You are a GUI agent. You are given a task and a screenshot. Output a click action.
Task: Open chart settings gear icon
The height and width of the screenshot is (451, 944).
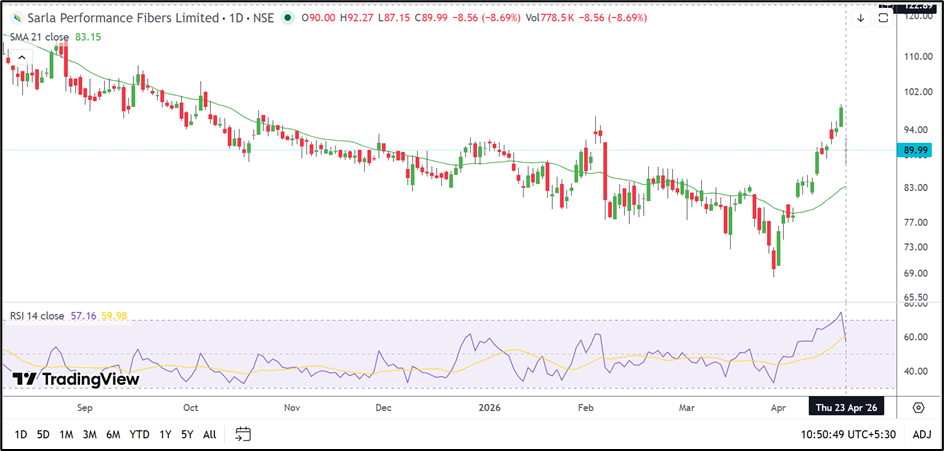(x=918, y=407)
